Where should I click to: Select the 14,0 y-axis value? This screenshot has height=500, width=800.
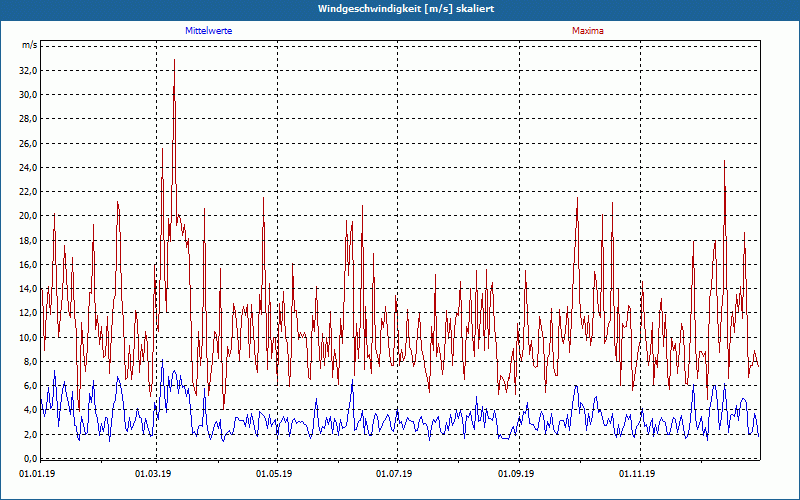28,289
